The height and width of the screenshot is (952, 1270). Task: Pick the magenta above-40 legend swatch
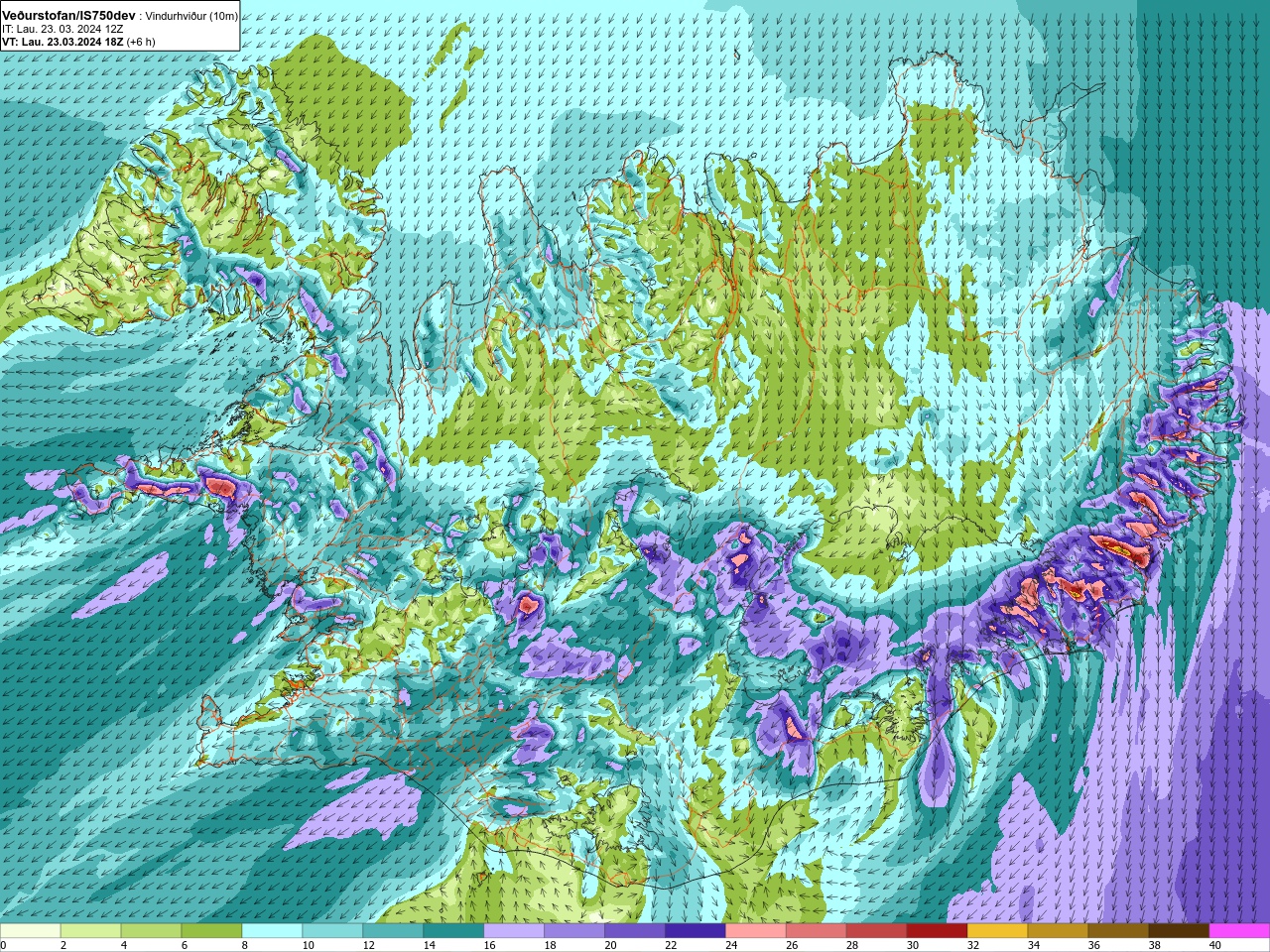1239,931
